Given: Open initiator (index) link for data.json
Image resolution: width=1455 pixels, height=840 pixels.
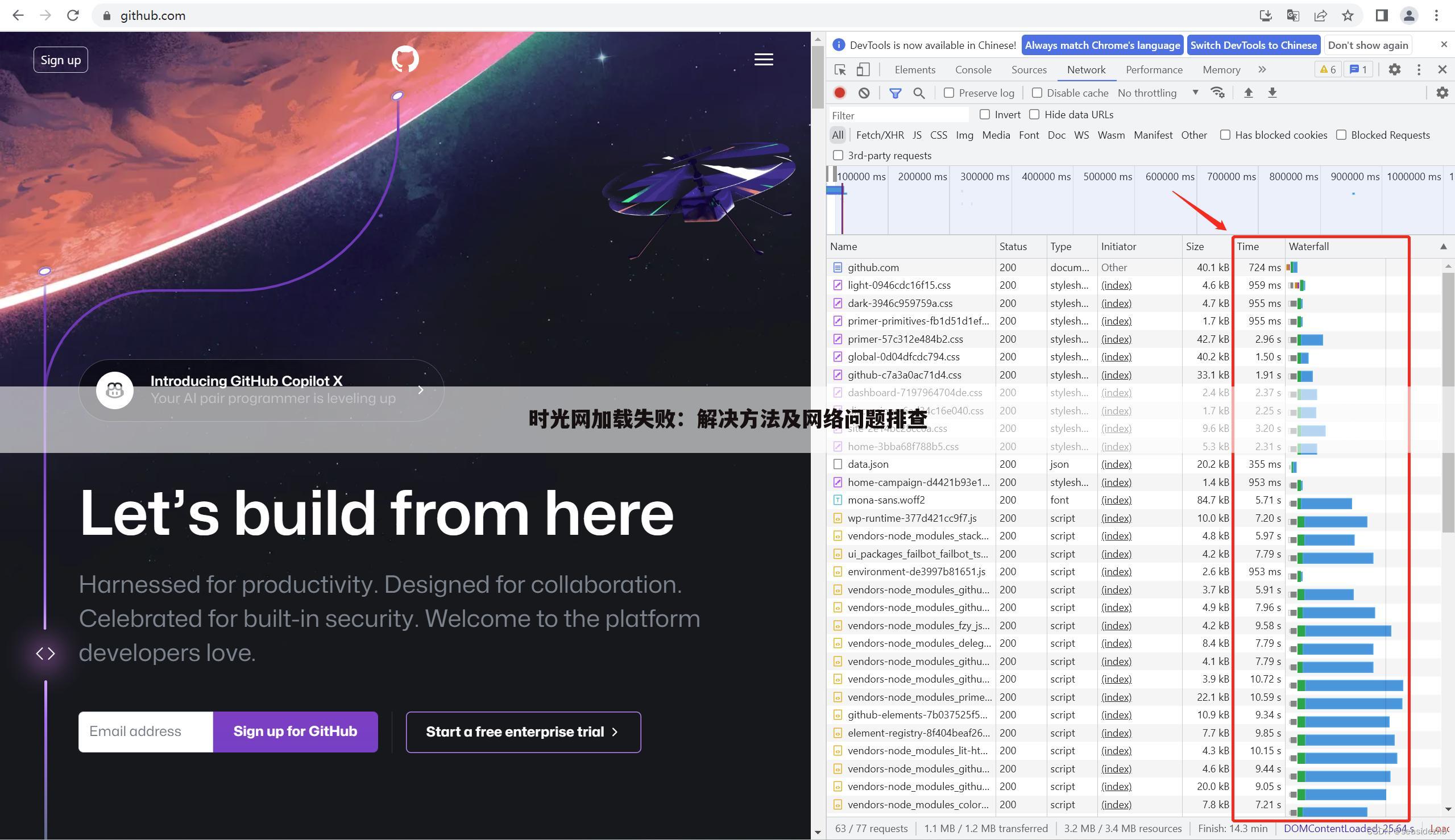Looking at the screenshot, I should [1116, 464].
